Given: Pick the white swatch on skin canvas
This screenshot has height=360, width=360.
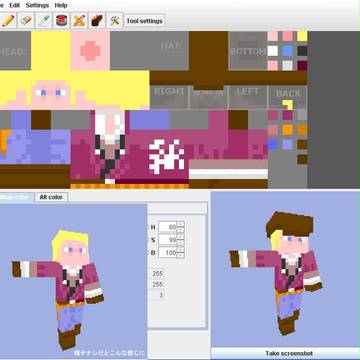Looking at the screenshot, I should (273, 51).
